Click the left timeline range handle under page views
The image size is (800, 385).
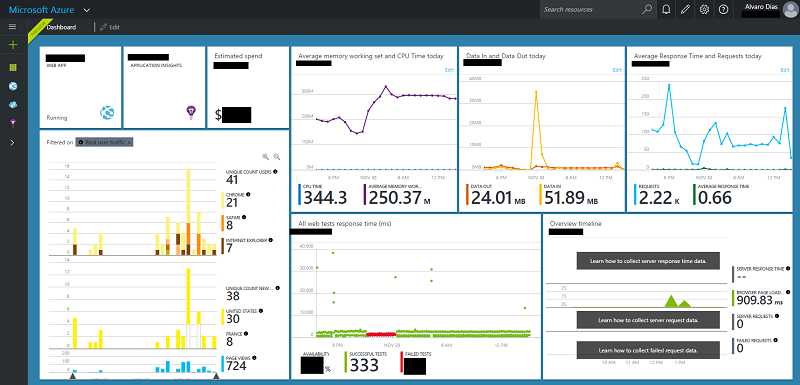click(x=72, y=376)
